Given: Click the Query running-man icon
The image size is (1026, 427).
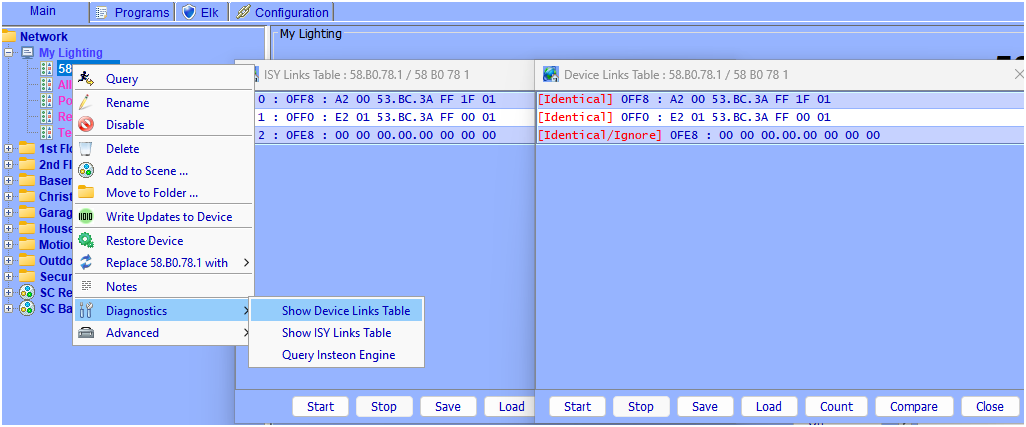Looking at the screenshot, I should tap(86, 79).
